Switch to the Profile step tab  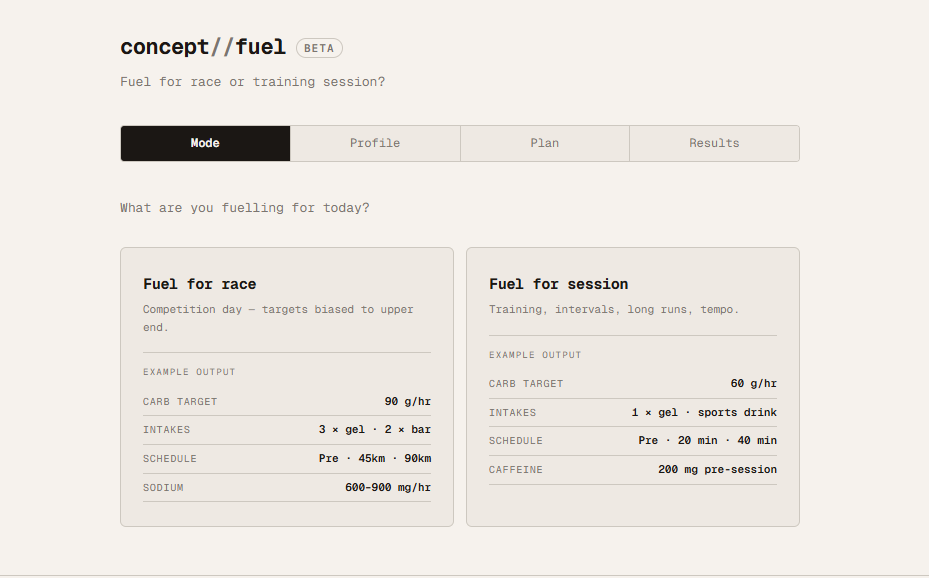pos(375,143)
